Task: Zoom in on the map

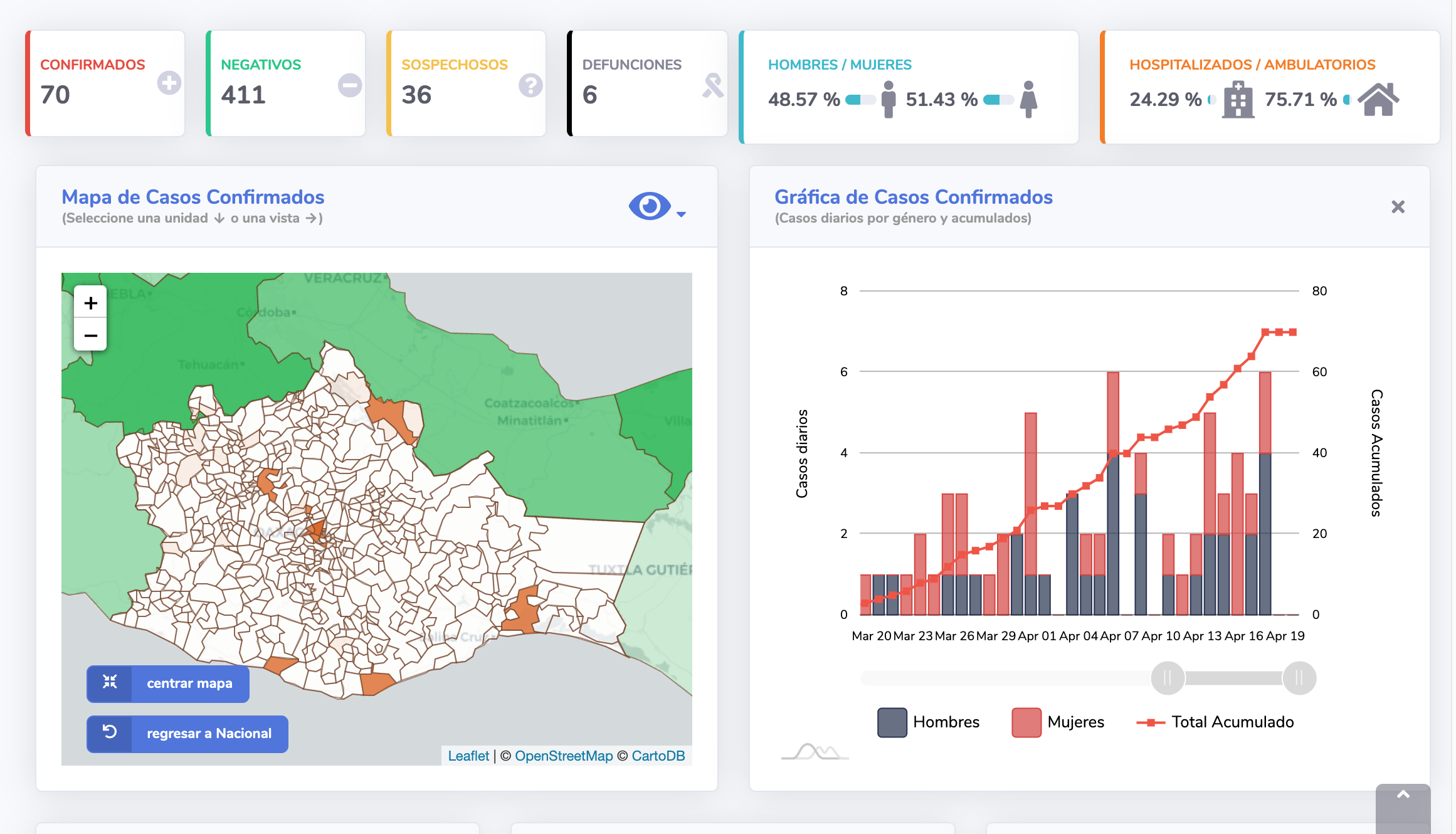Action: click(x=91, y=304)
